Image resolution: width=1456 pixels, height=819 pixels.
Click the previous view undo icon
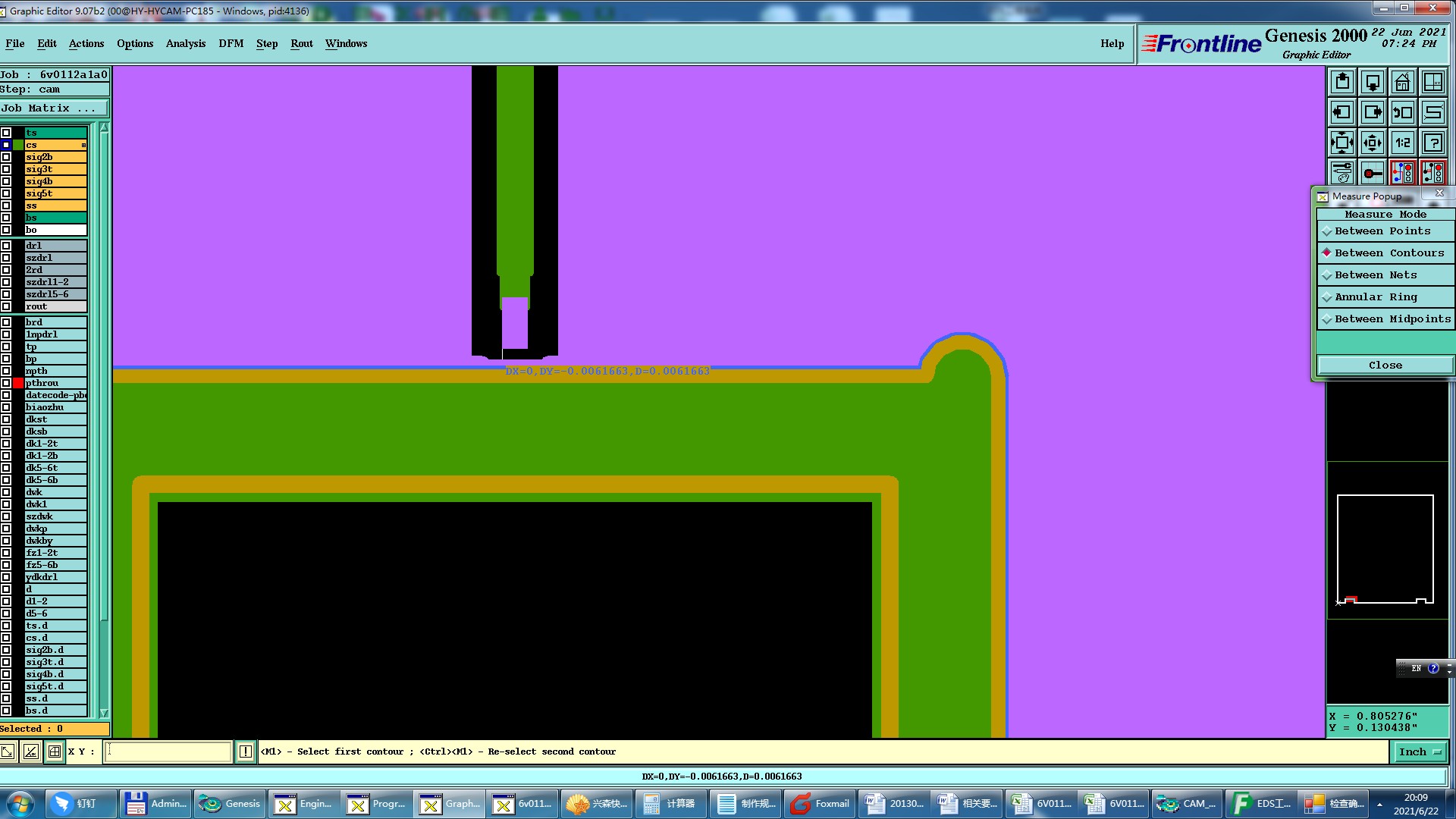tap(1403, 112)
